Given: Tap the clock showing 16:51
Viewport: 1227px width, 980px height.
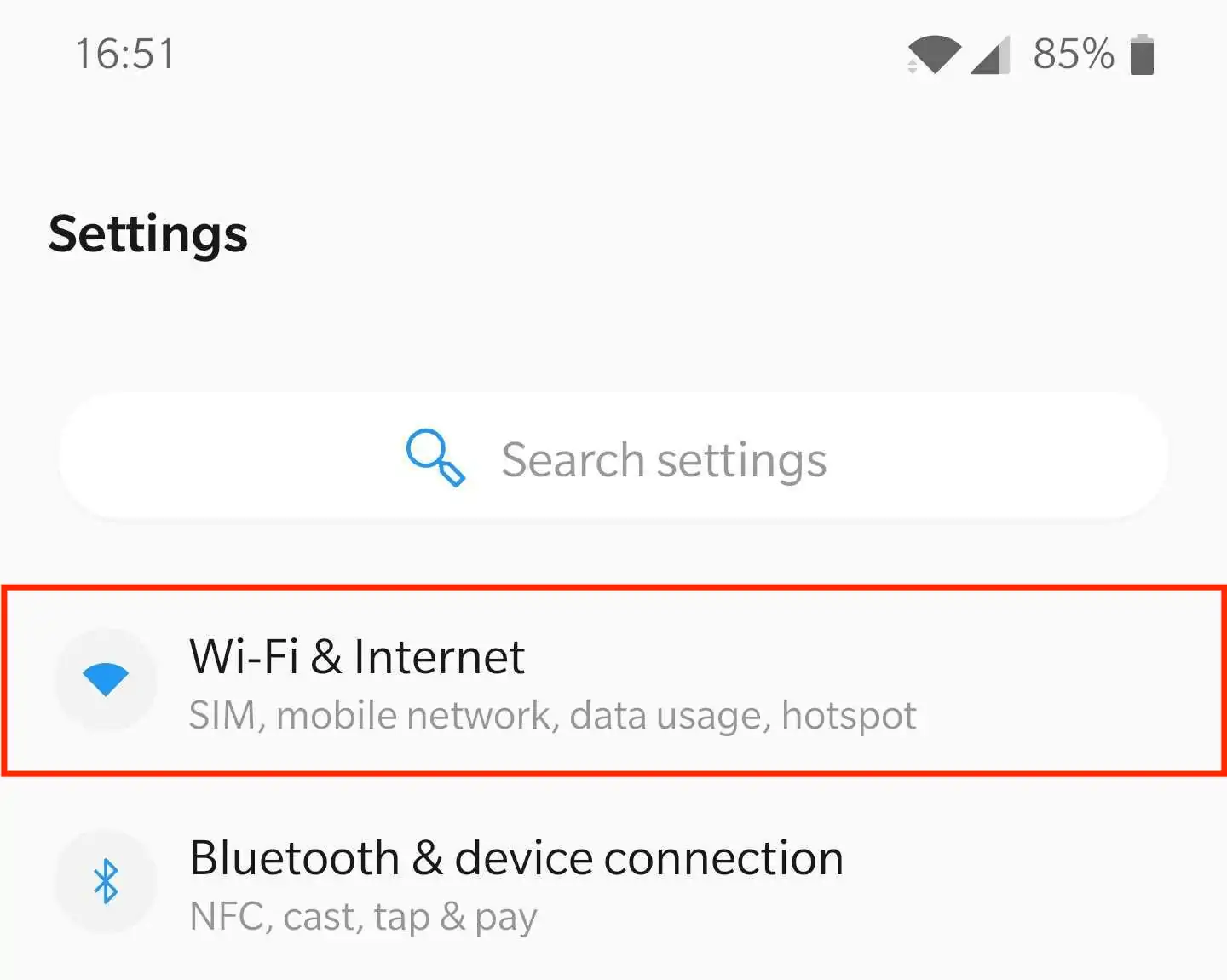Looking at the screenshot, I should point(124,53).
